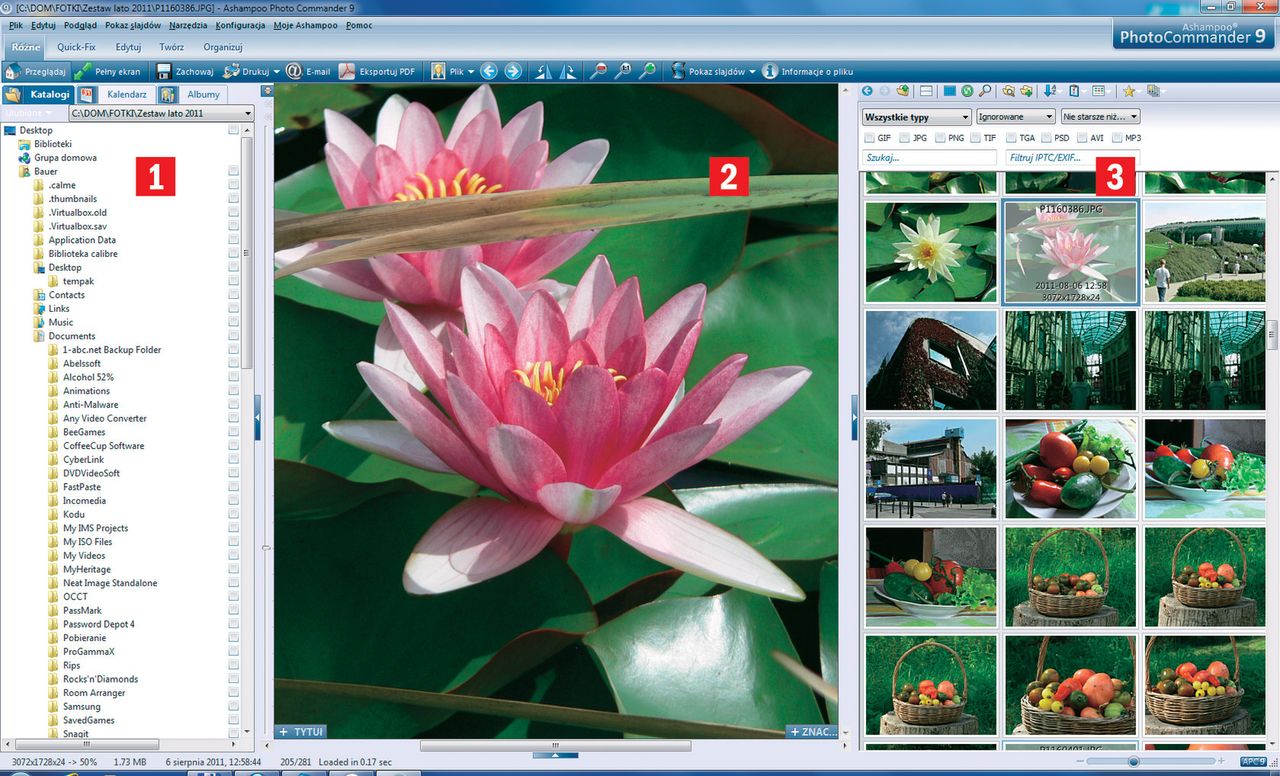Expand the Plik toolbar dropdown arrow
The height and width of the screenshot is (776, 1280).
point(470,72)
